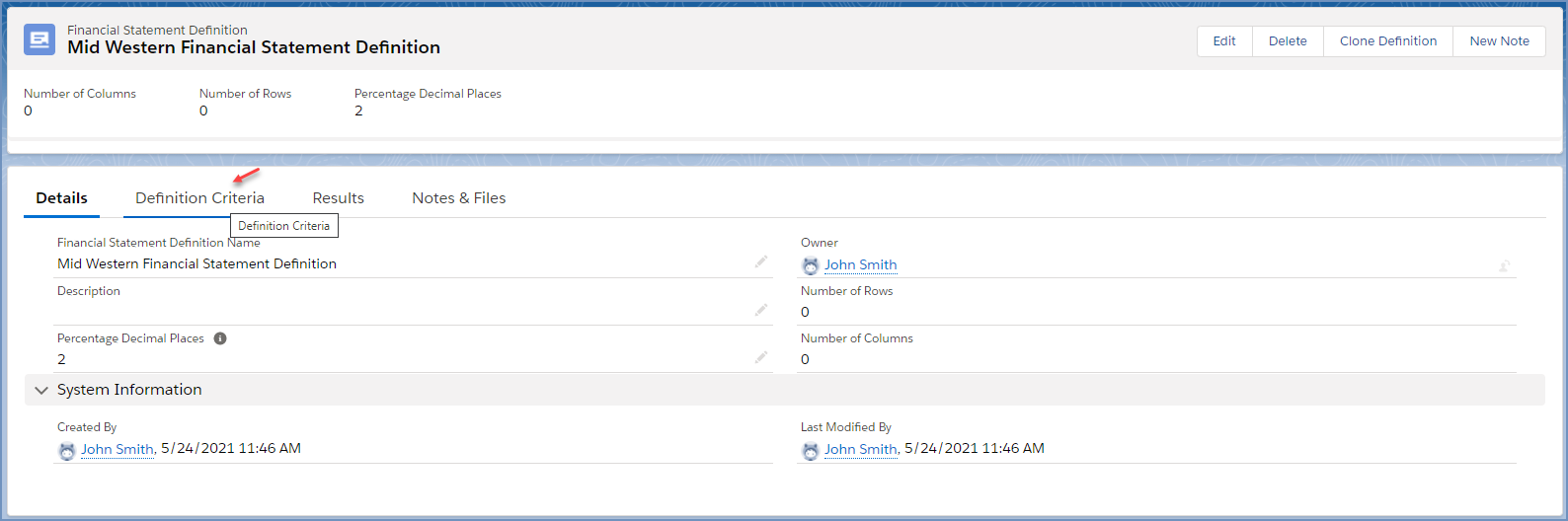Click the Clone Definition button

tap(1387, 41)
